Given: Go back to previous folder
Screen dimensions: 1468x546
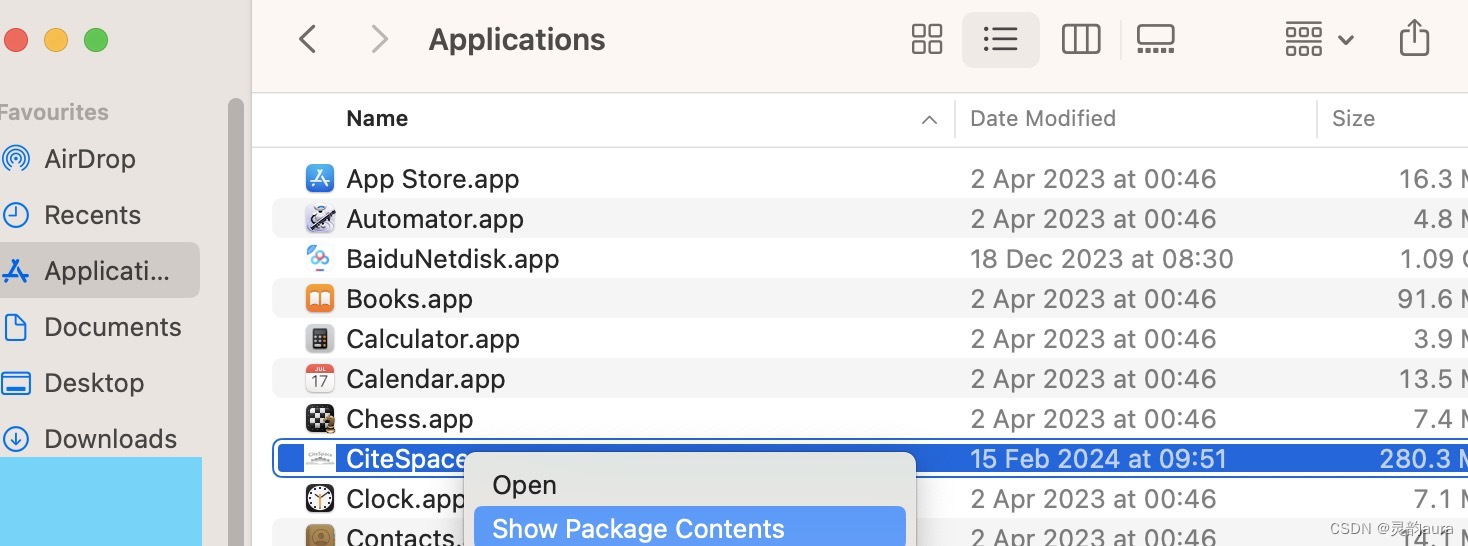Looking at the screenshot, I should [308, 40].
